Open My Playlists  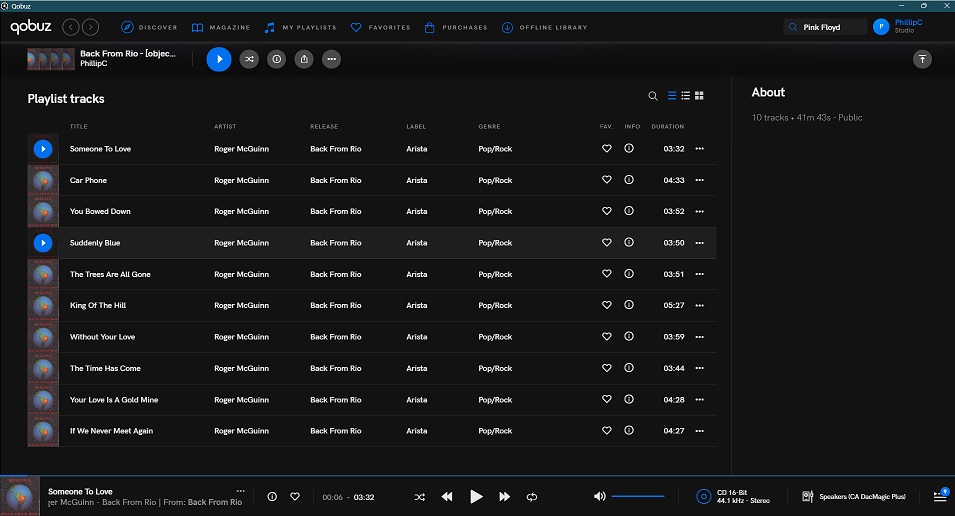tap(300, 27)
